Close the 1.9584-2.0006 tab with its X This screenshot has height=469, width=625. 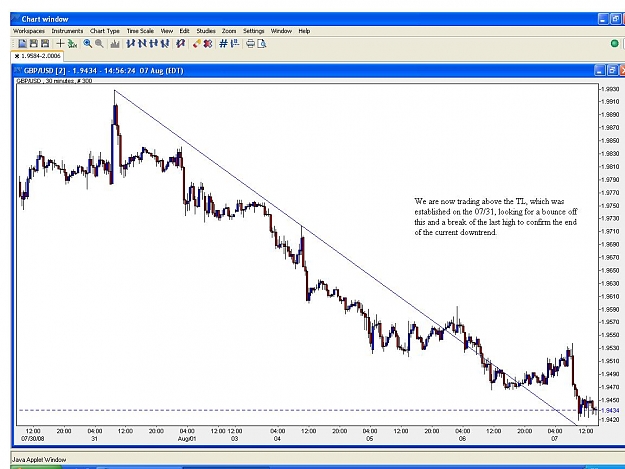click(17, 56)
